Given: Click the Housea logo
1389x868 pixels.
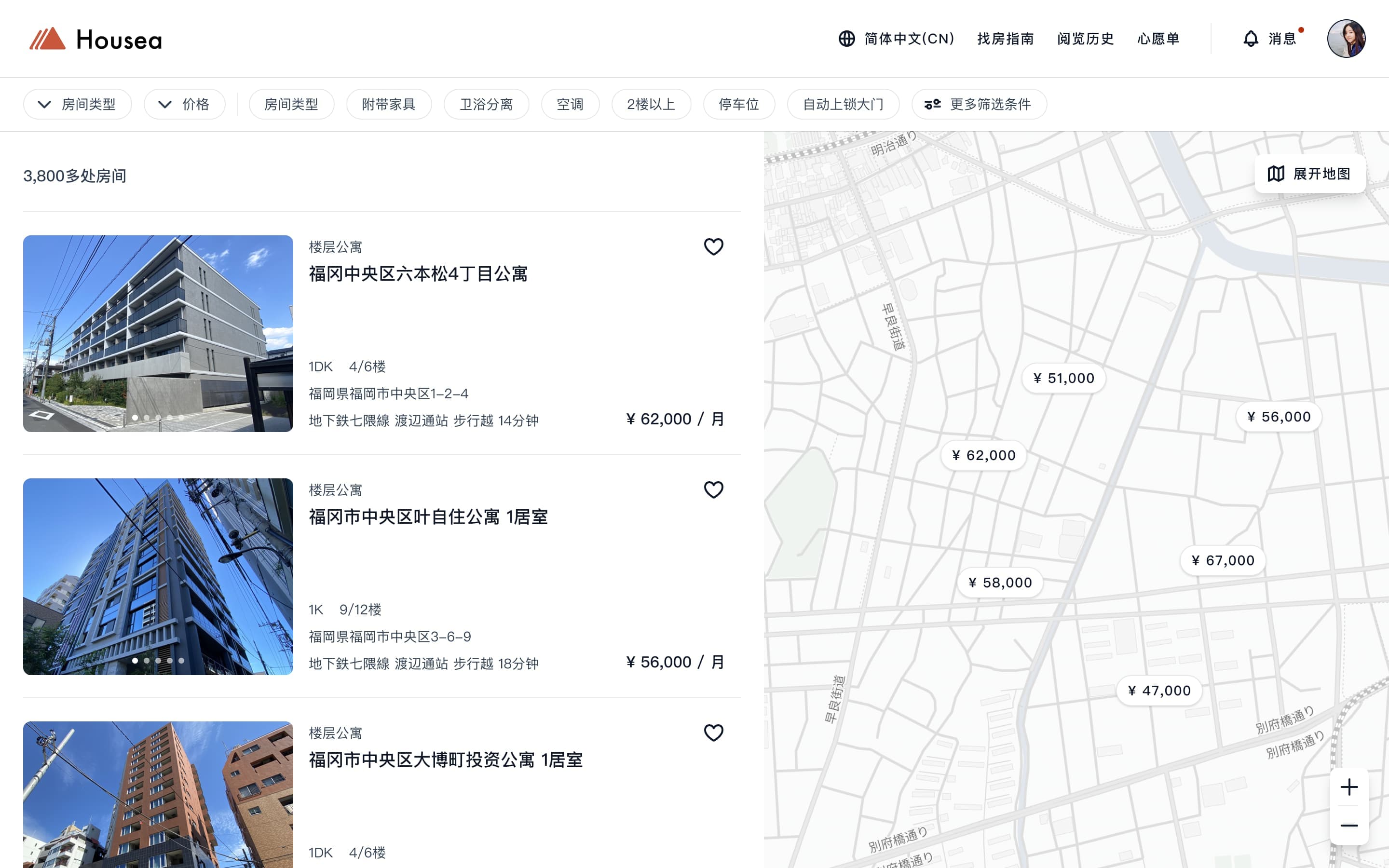Looking at the screenshot, I should point(96,39).
